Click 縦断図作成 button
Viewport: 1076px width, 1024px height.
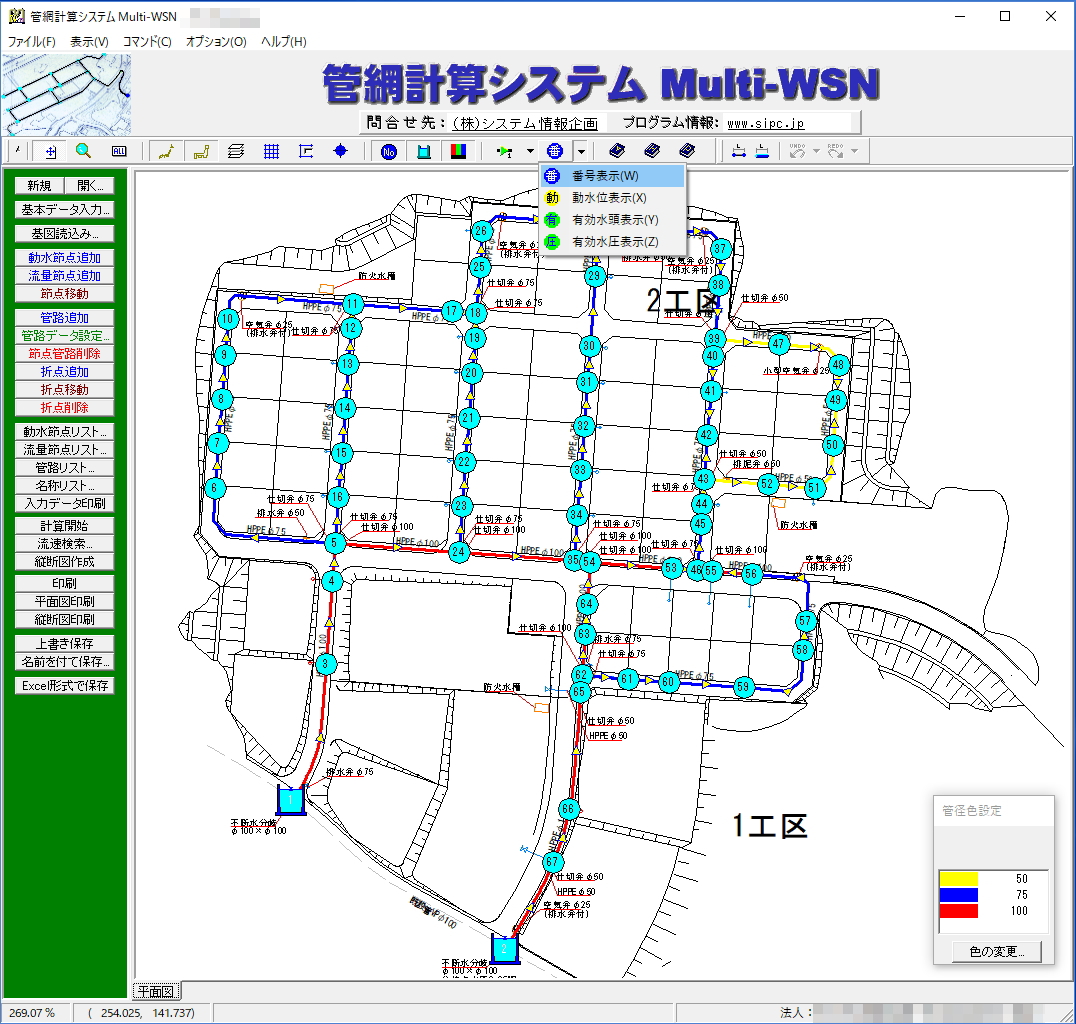65,562
